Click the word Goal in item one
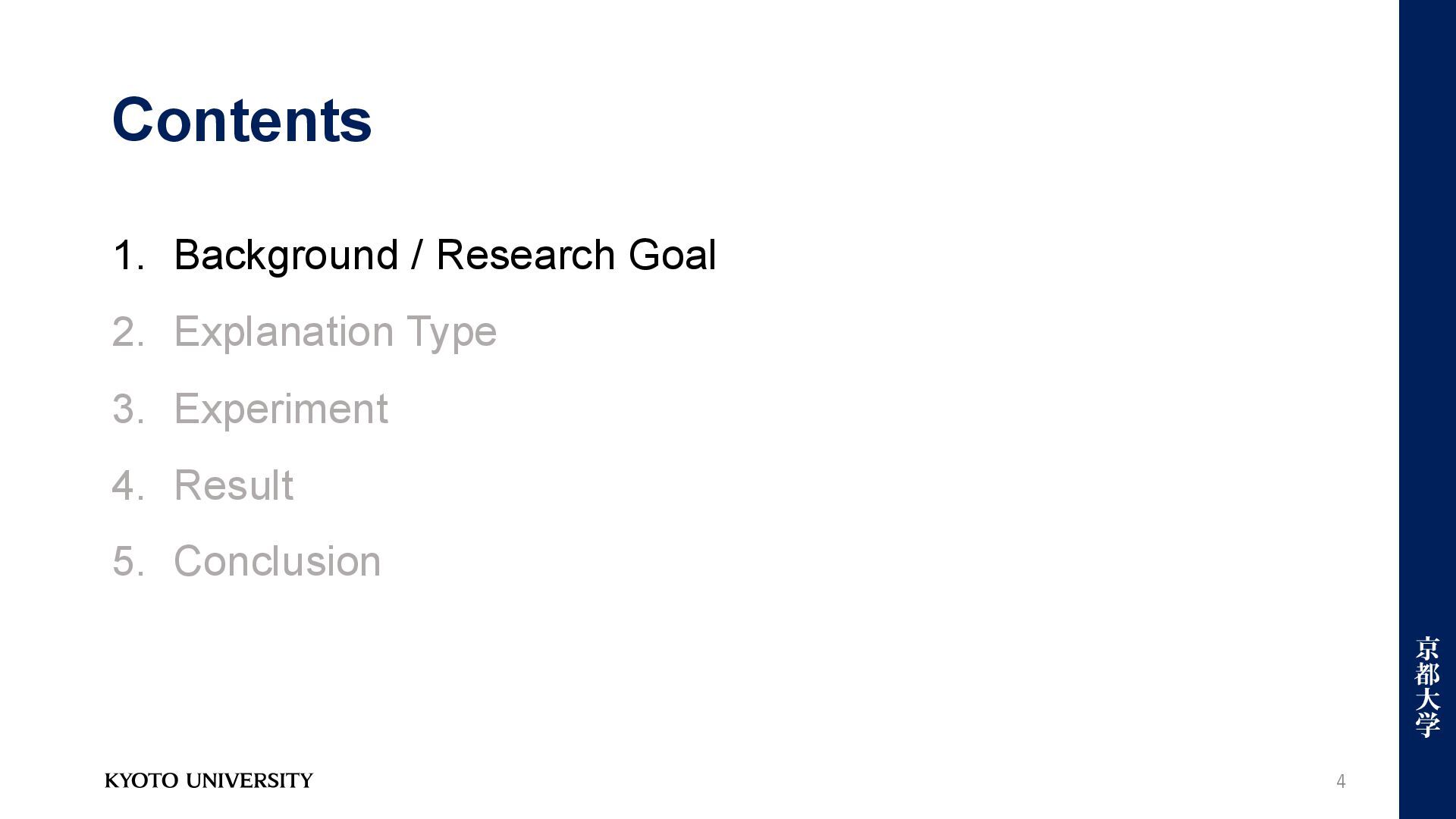 coord(673,256)
